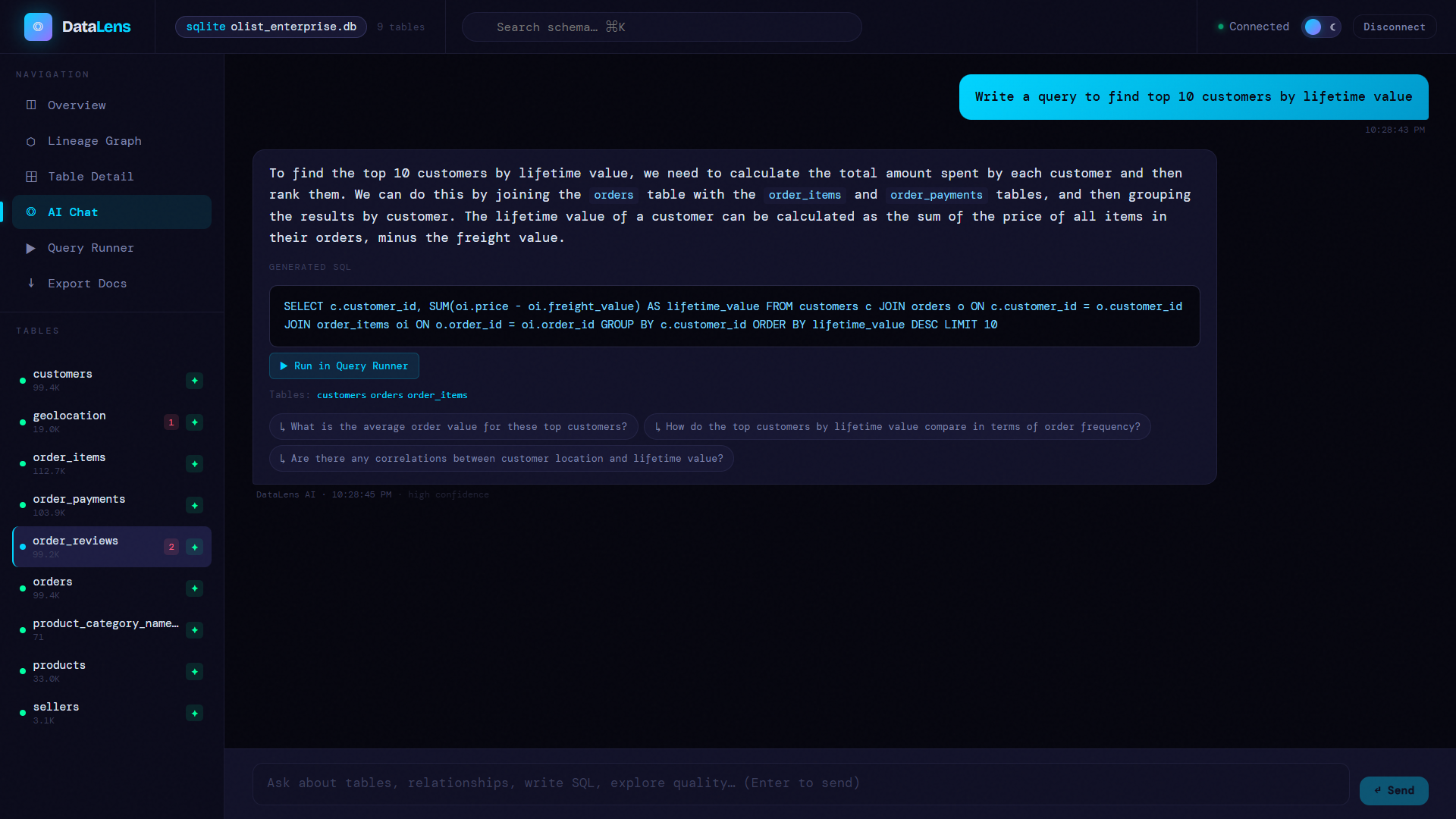The image size is (1456, 819).
Task: Click the sparkle icon next to customers
Action: [x=195, y=381]
